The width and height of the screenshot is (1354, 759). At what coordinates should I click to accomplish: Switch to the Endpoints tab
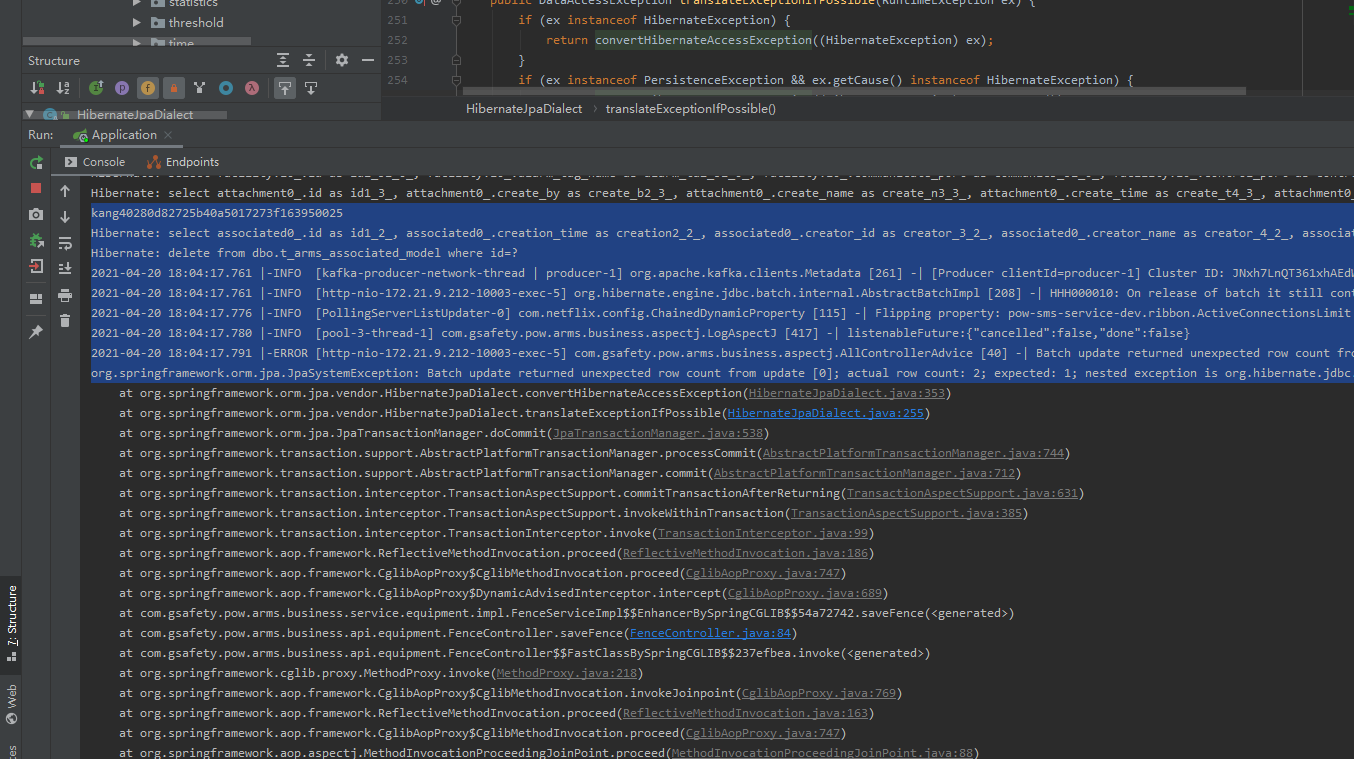pyautogui.click(x=183, y=162)
